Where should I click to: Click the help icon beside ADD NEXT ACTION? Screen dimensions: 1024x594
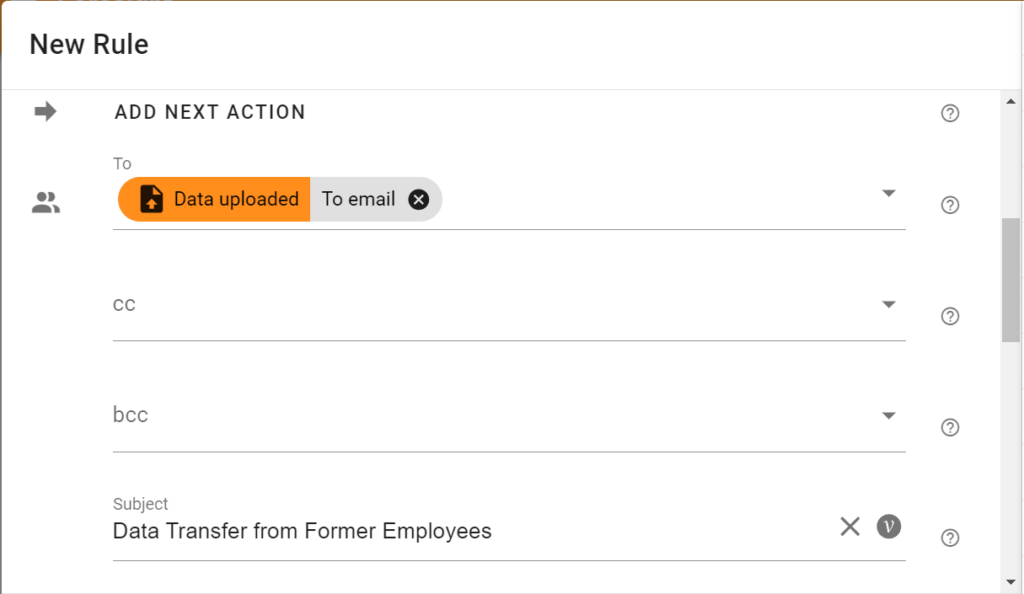click(x=950, y=113)
